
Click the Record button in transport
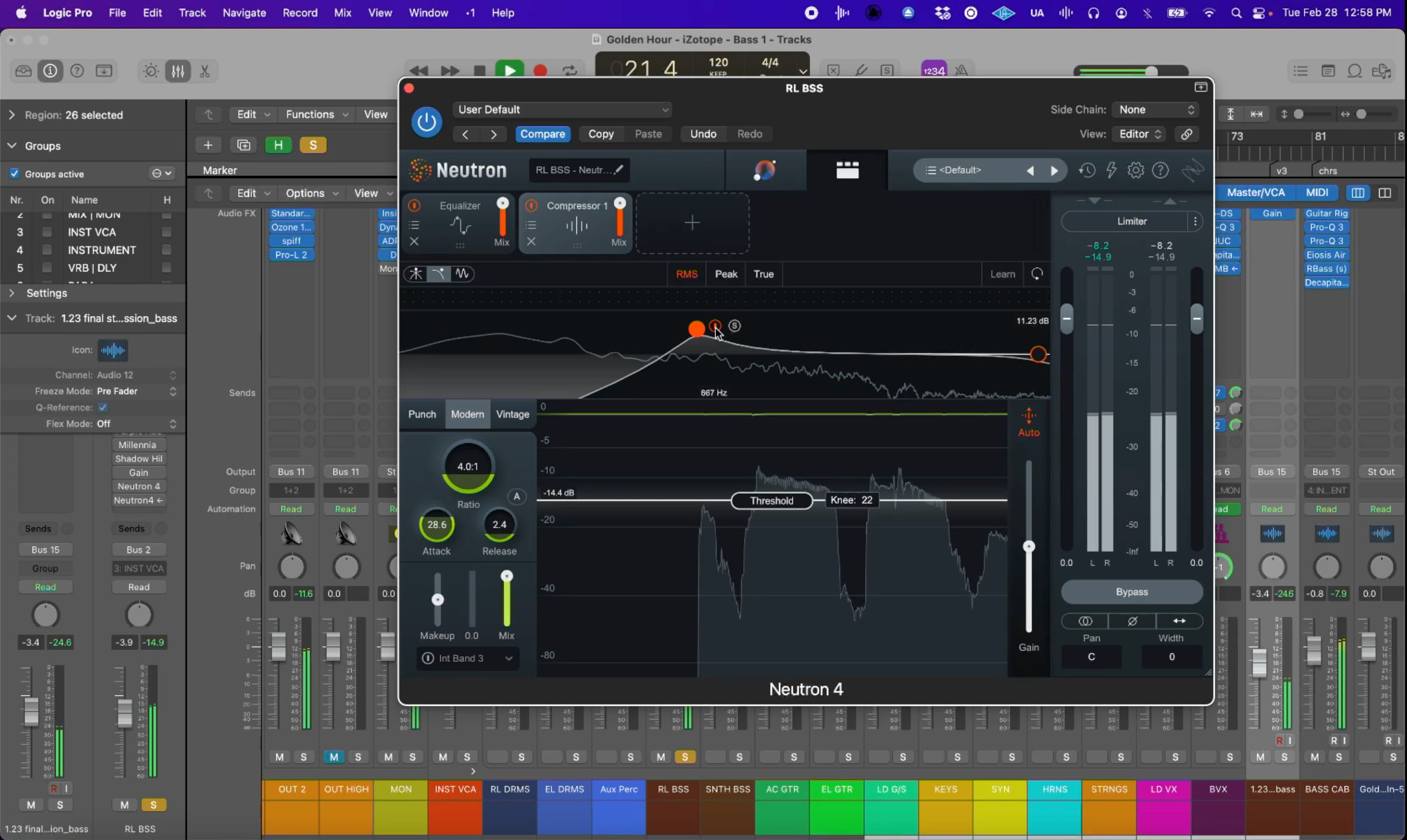tap(540, 71)
